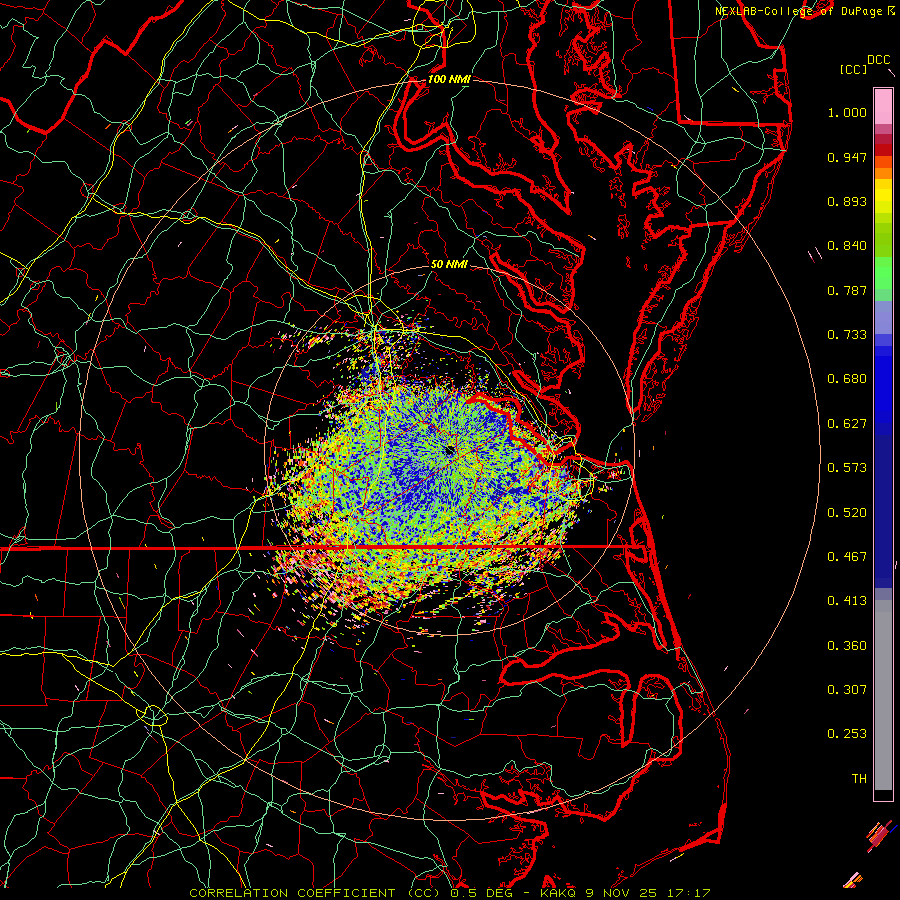
Task: Select the 0.787 scale value
Action: [x=847, y=290]
